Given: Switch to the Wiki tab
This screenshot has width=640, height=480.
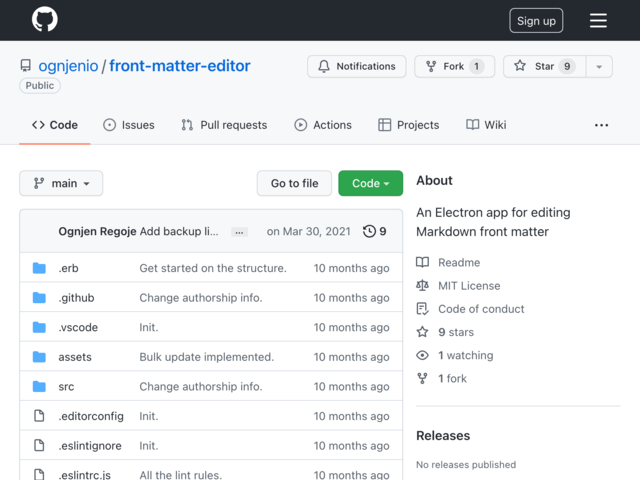Looking at the screenshot, I should pos(486,125).
